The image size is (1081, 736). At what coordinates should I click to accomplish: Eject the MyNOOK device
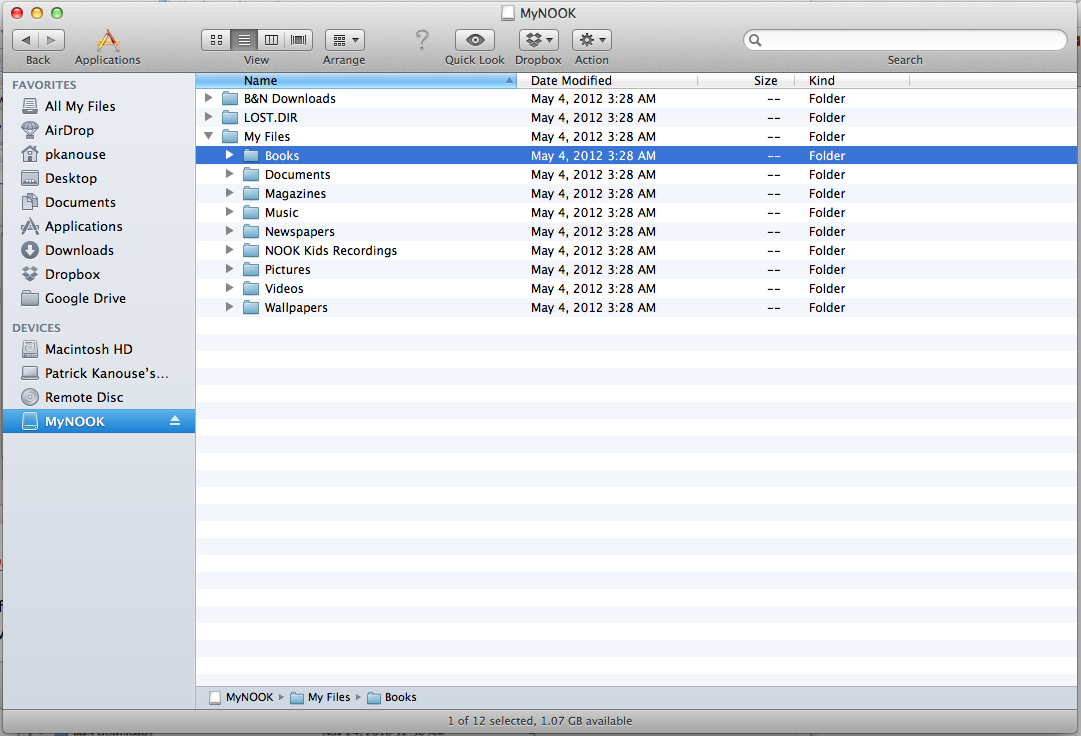(x=175, y=421)
